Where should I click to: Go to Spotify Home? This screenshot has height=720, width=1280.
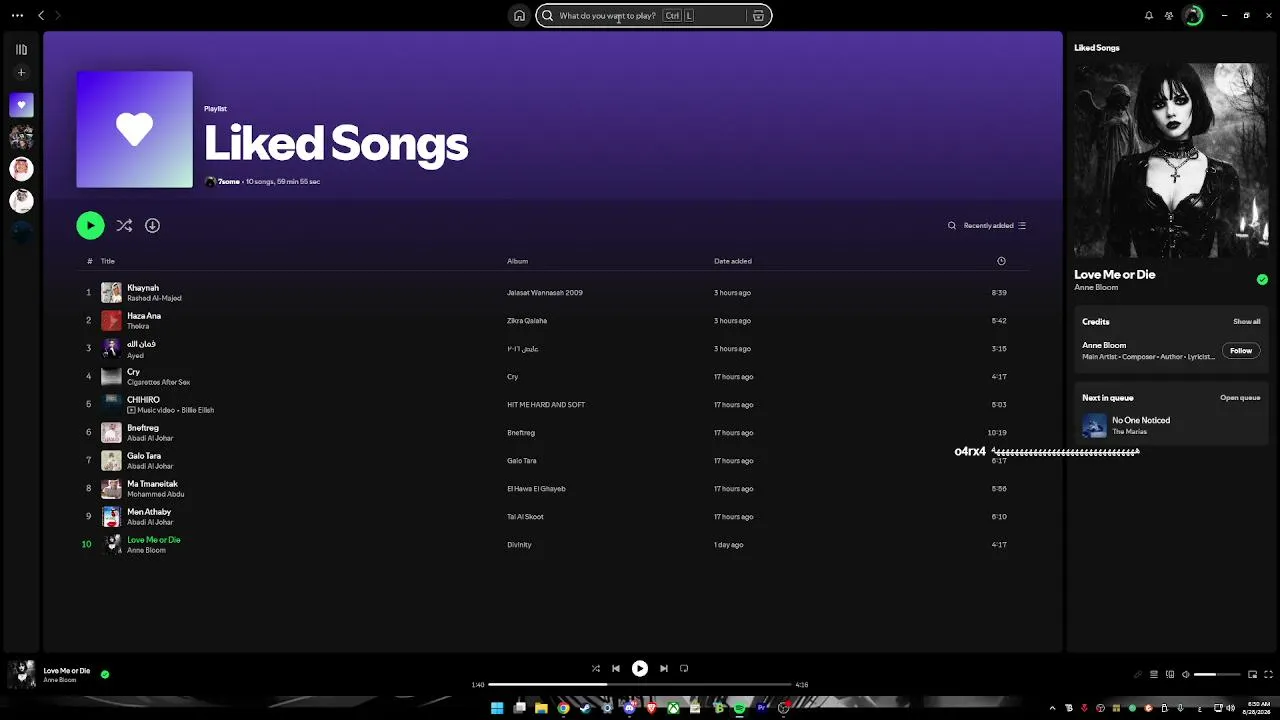click(x=519, y=16)
